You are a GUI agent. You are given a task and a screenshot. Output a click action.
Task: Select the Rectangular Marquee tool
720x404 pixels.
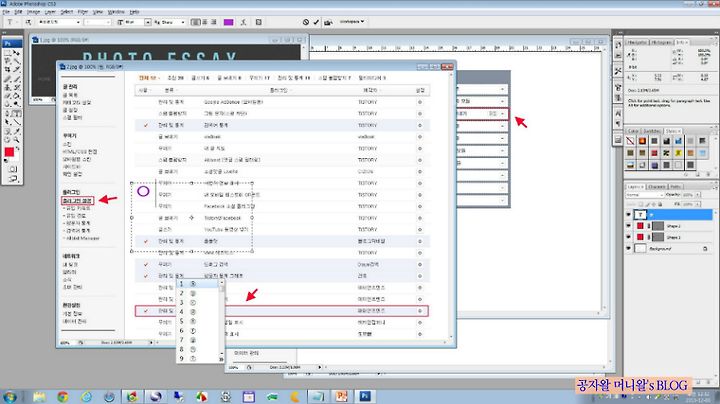8,53
